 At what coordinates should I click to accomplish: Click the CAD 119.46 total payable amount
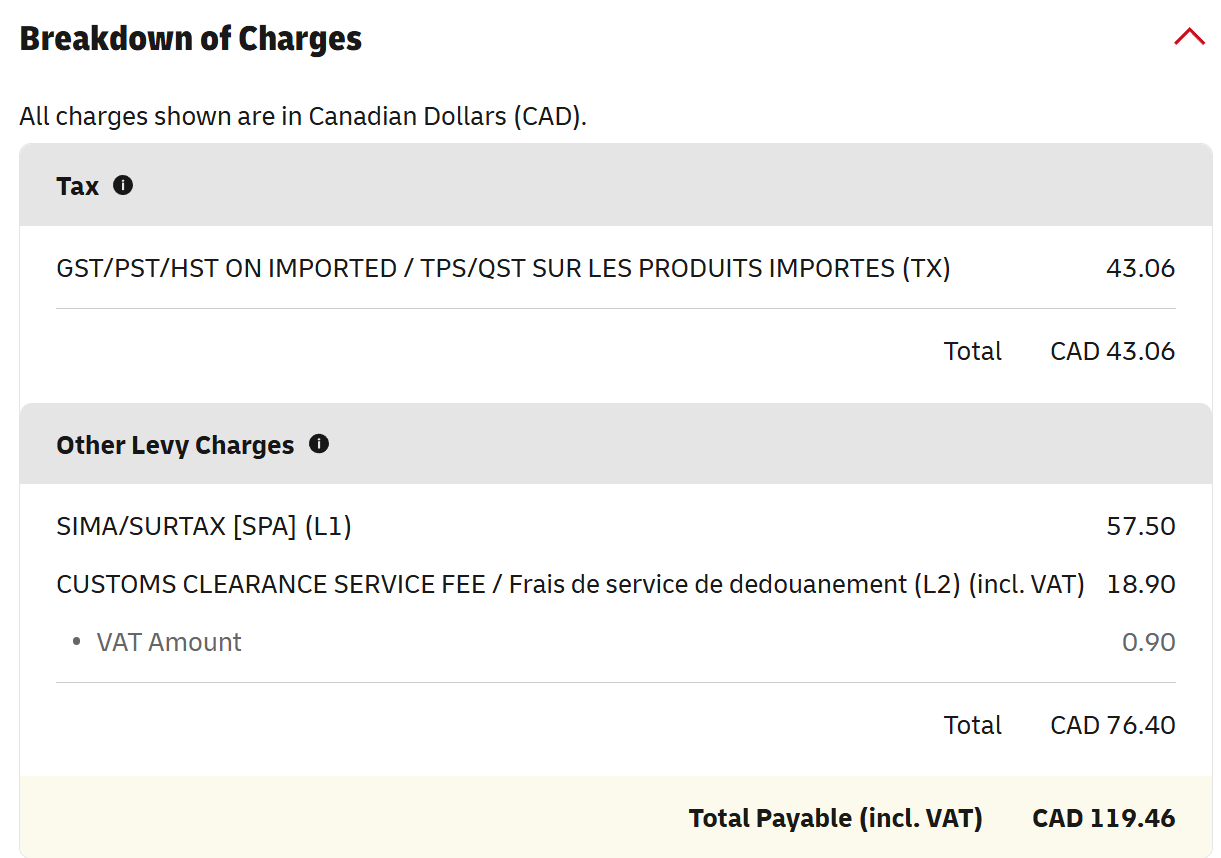click(x=1104, y=818)
